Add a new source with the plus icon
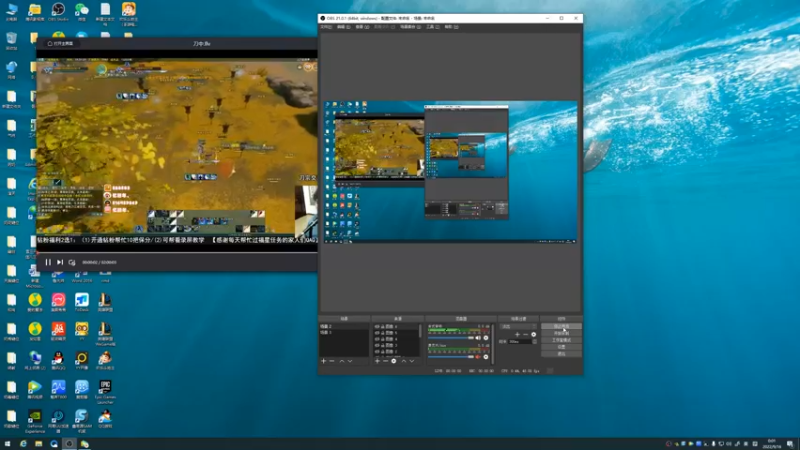Screen dimensions: 800x450 coord(377,361)
